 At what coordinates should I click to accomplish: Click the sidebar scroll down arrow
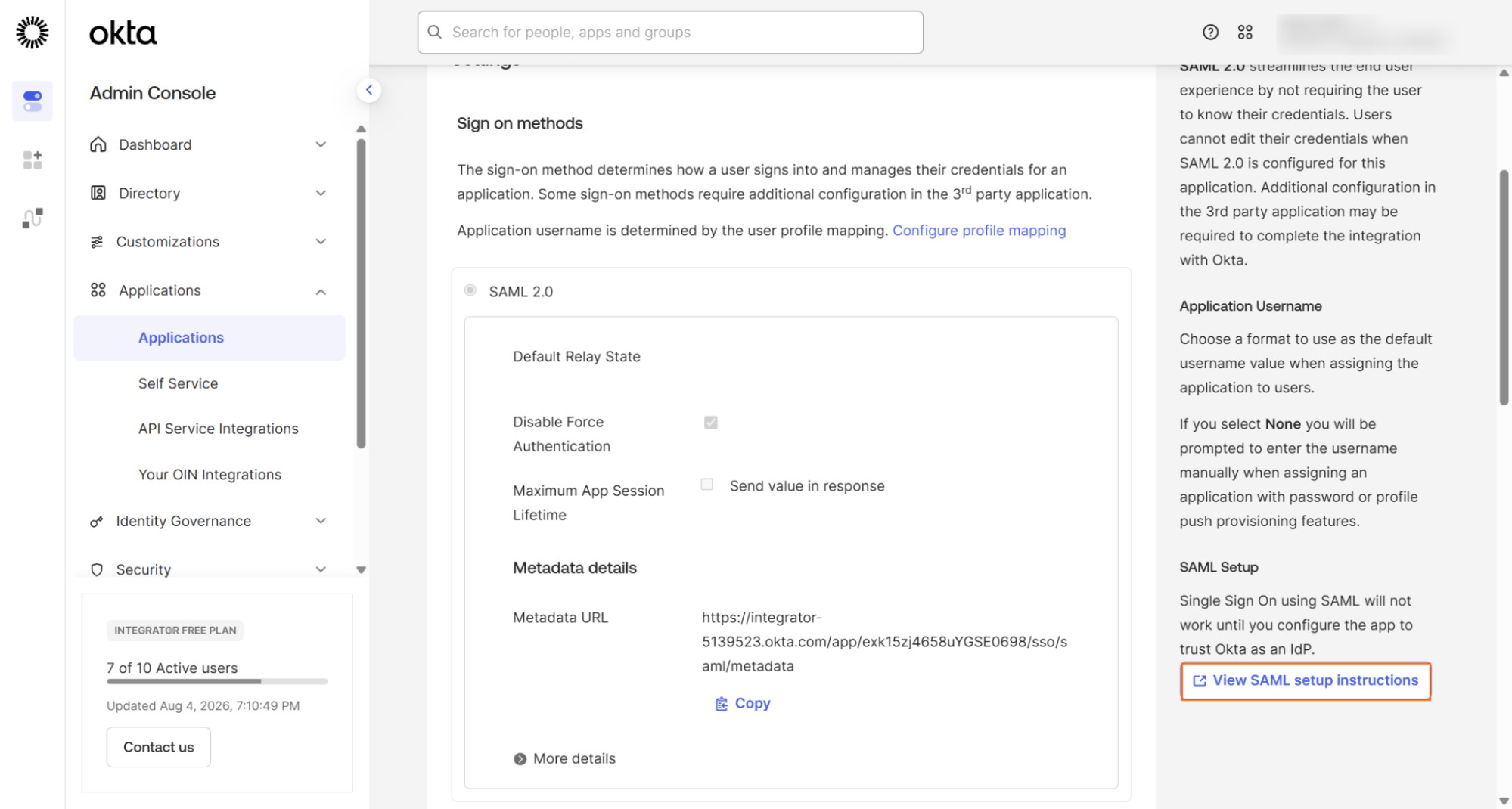click(362, 570)
